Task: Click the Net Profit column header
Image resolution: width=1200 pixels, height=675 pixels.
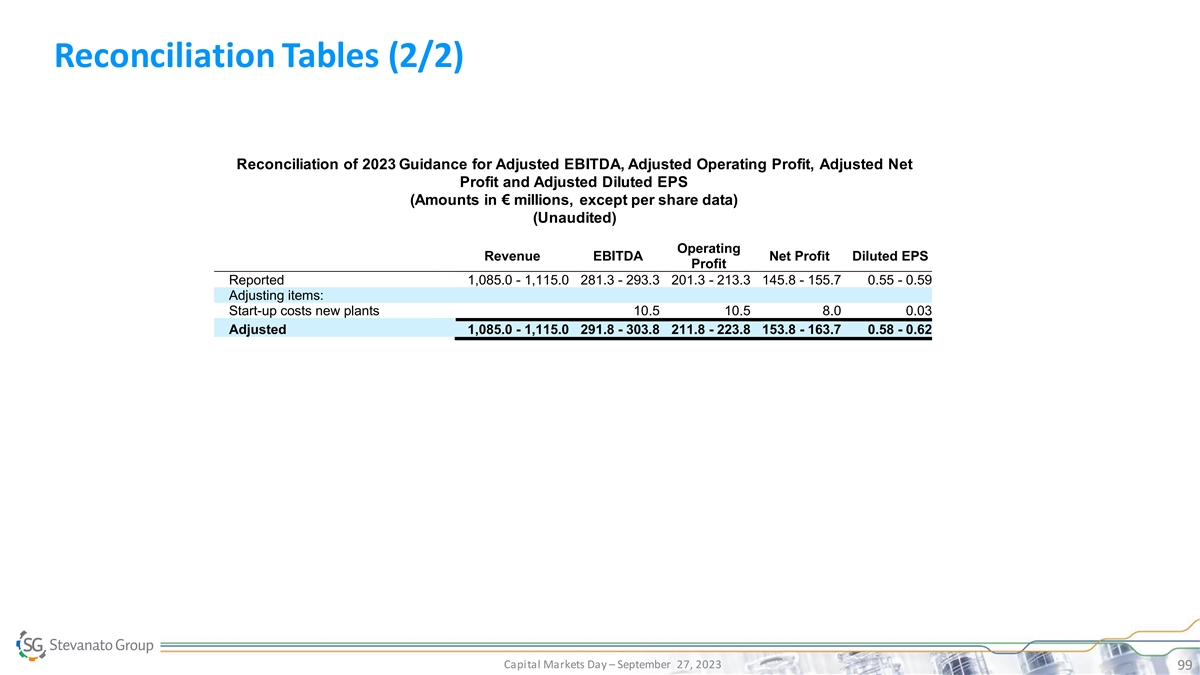Action: coord(797,256)
